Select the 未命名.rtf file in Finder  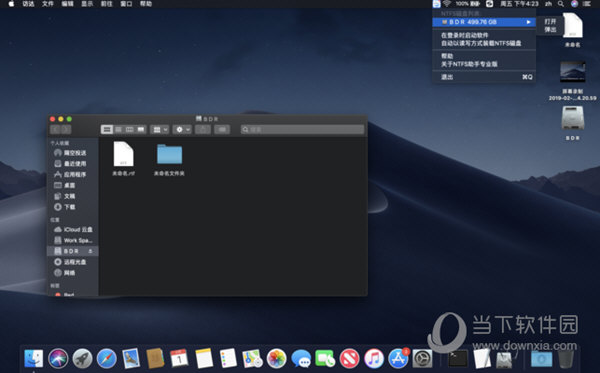[x=123, y=159]
